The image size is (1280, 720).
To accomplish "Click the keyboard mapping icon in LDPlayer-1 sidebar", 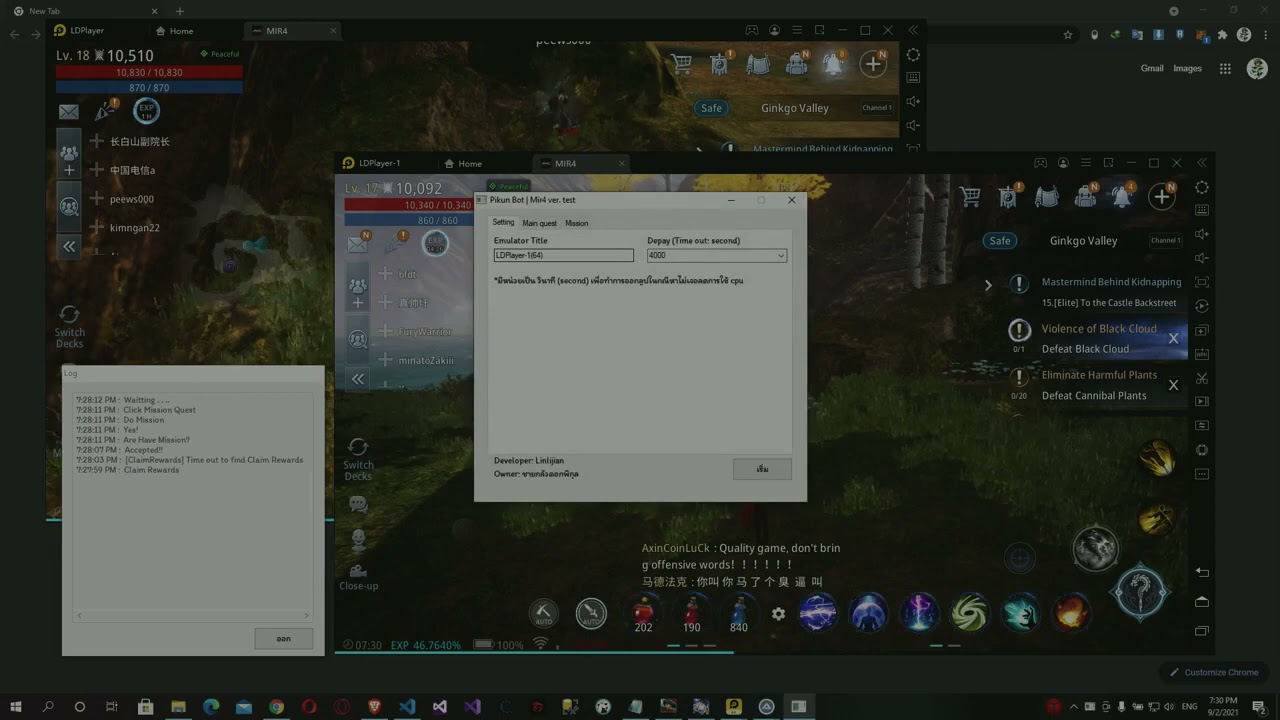I will click(1202, 210).
